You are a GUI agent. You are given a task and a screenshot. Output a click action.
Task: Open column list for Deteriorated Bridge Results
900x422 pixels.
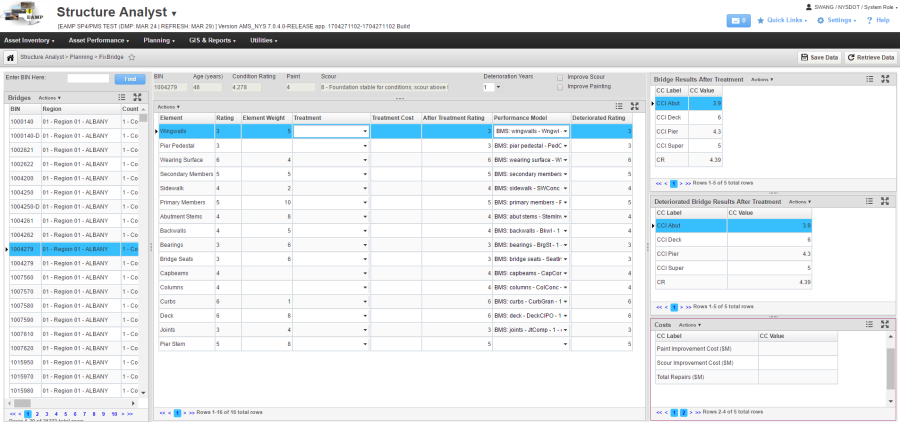pyautogui.click(x=868, y=201)
